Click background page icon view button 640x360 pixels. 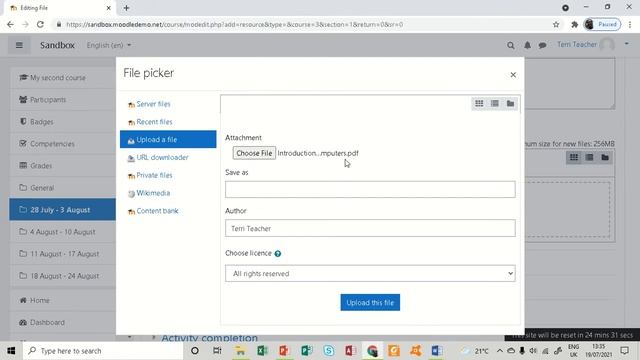tap(574, 158)
